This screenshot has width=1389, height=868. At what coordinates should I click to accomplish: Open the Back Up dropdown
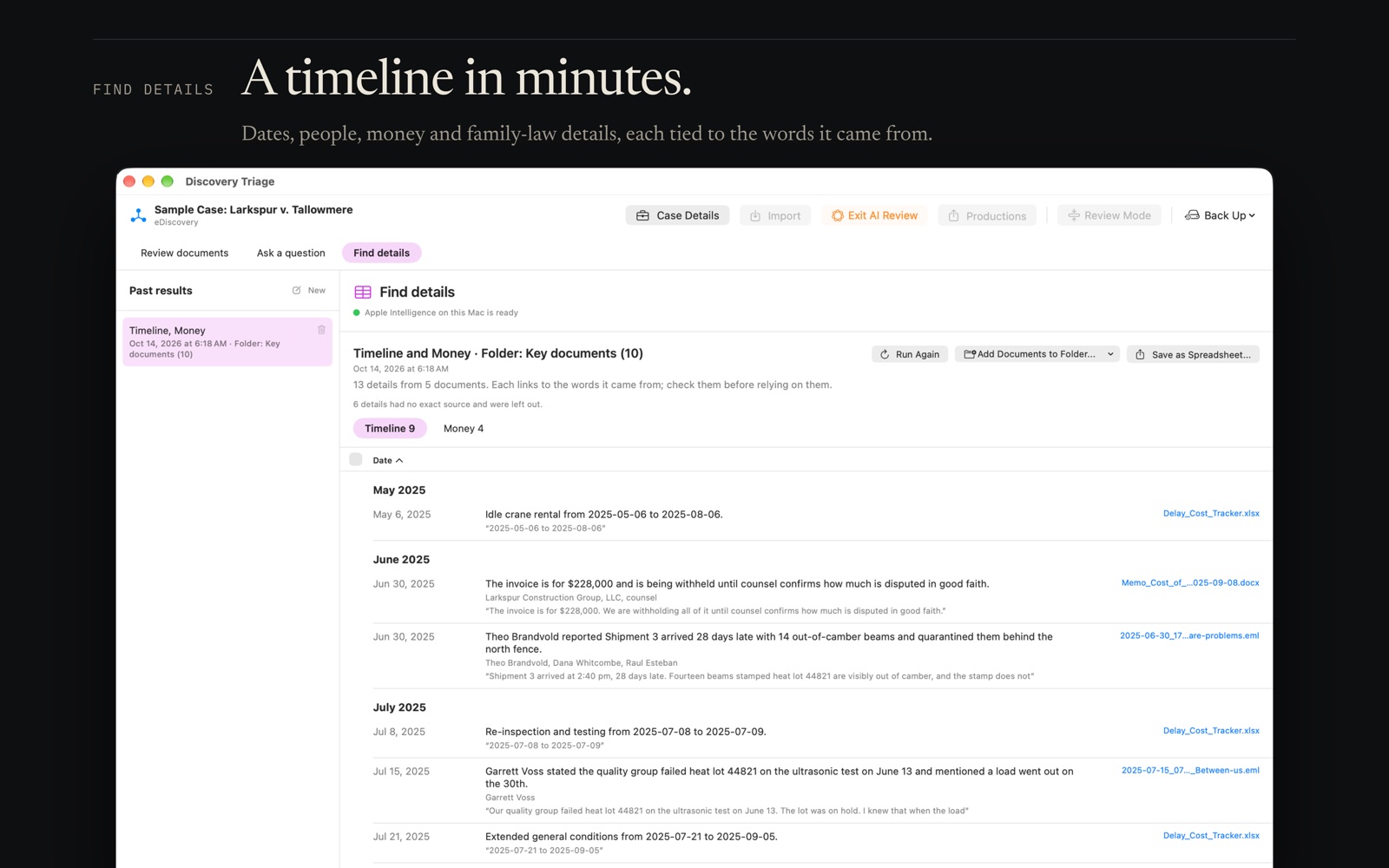[x=1220, y=215]
